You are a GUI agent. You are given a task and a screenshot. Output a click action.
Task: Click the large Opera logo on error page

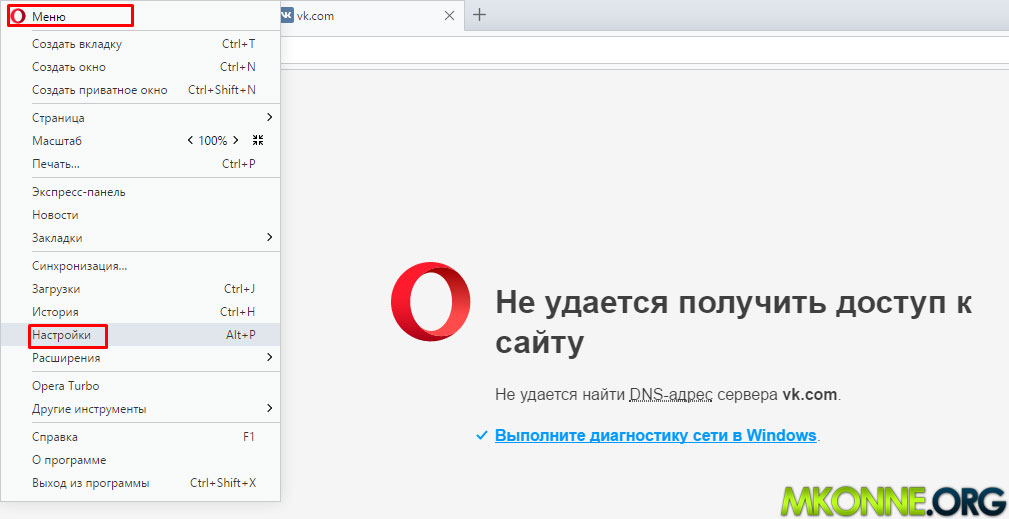pyautogui.click(x=430, y=301)
